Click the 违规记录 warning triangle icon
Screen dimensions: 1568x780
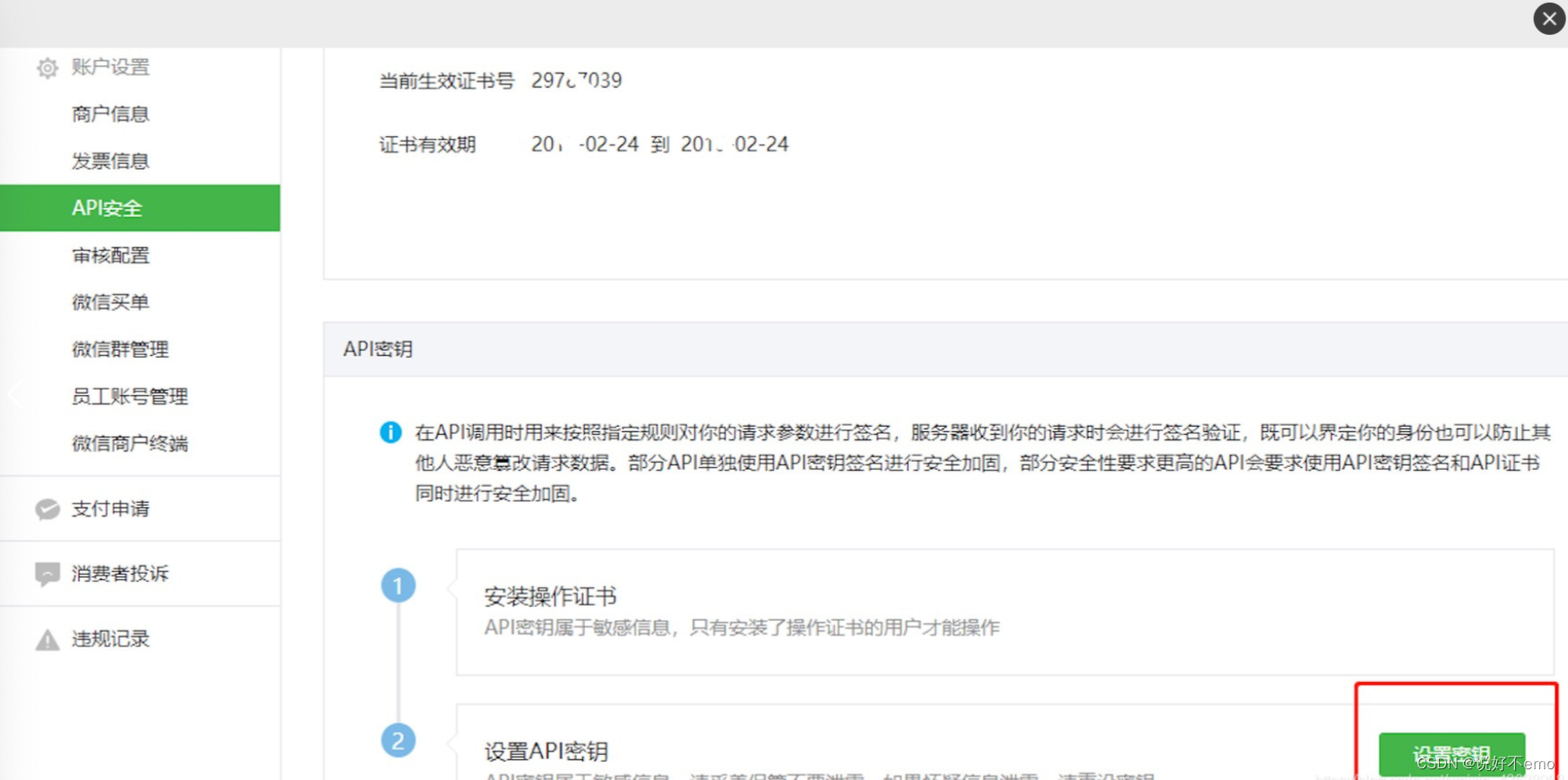coord(47,639)
